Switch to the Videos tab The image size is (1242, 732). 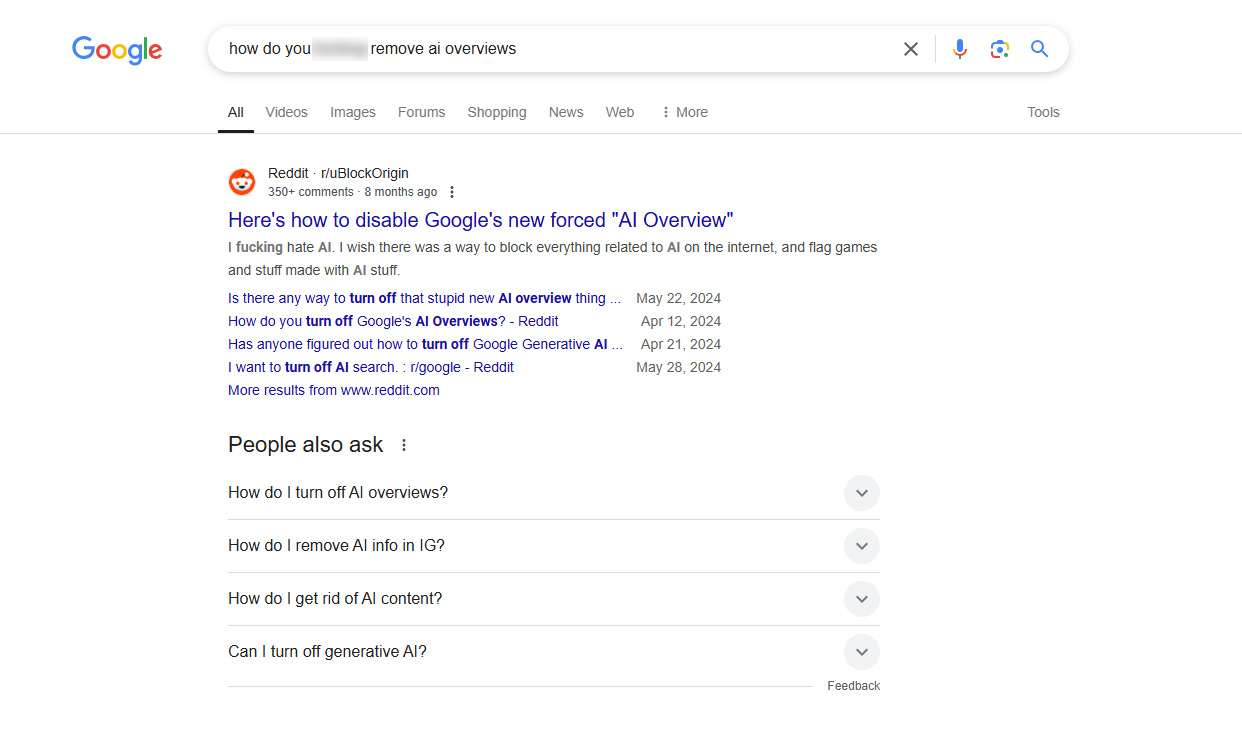(x=286, y=112)
